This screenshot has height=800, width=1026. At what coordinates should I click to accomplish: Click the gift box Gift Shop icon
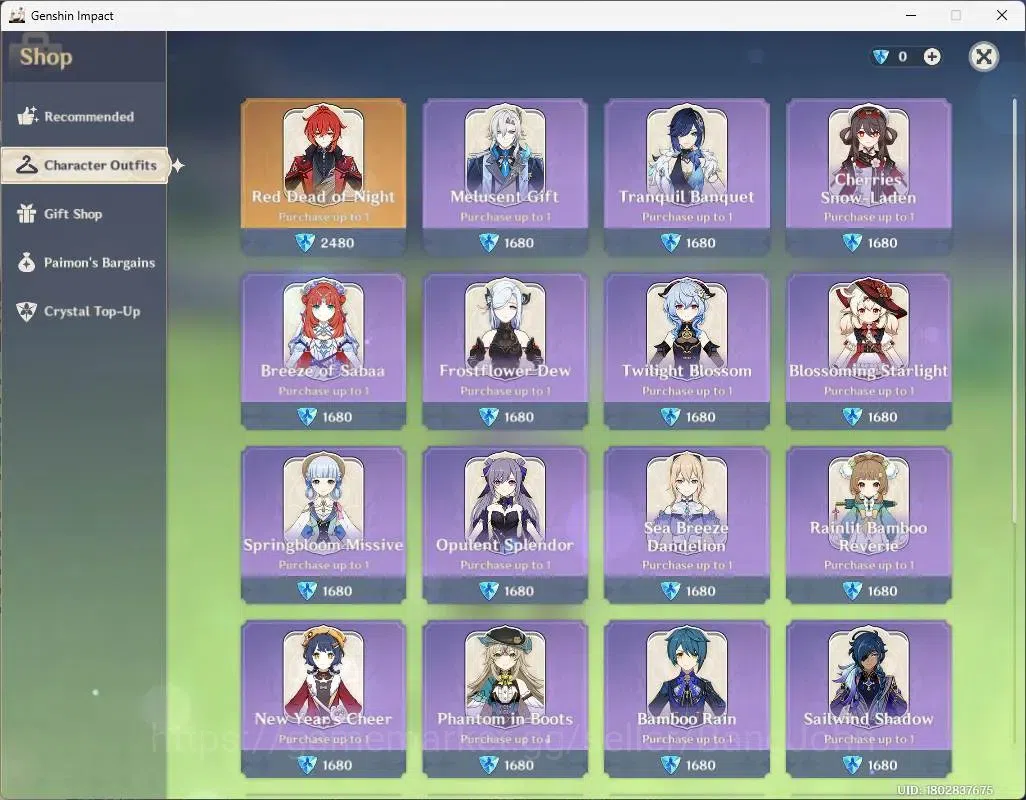coord(26,213)
